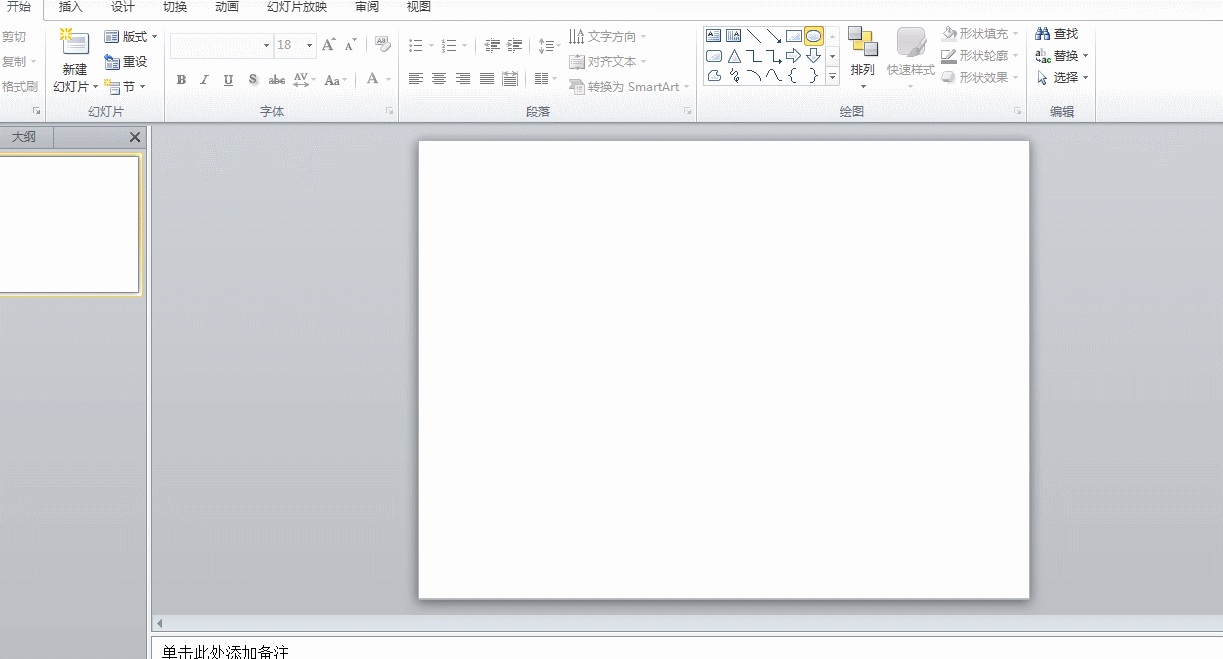Close the outline side panel
This screenshot has height=659, width=1223.
135,137
